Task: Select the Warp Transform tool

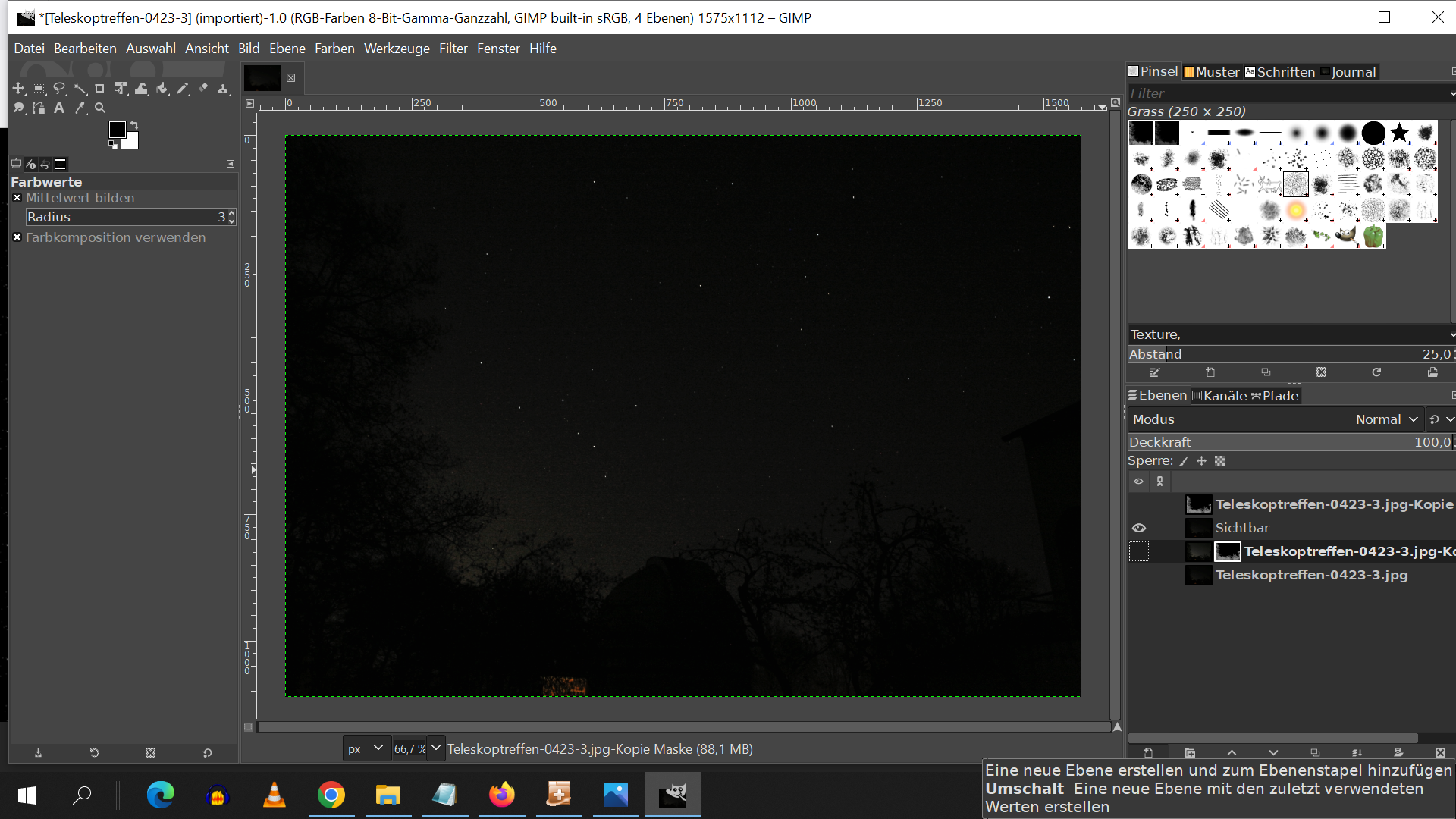Action: (x=141, y=89)
